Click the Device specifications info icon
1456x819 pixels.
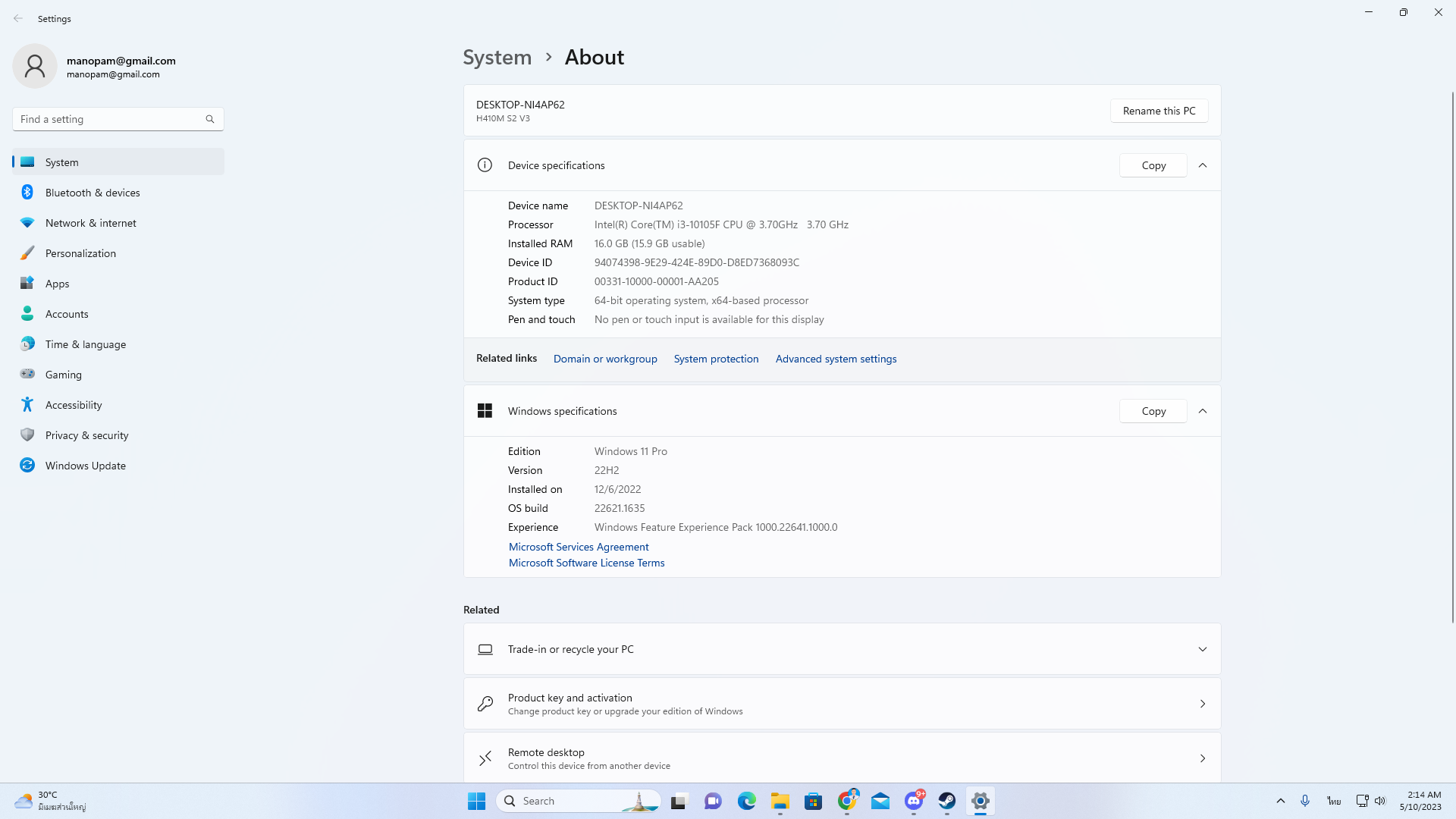pos(485,165)
